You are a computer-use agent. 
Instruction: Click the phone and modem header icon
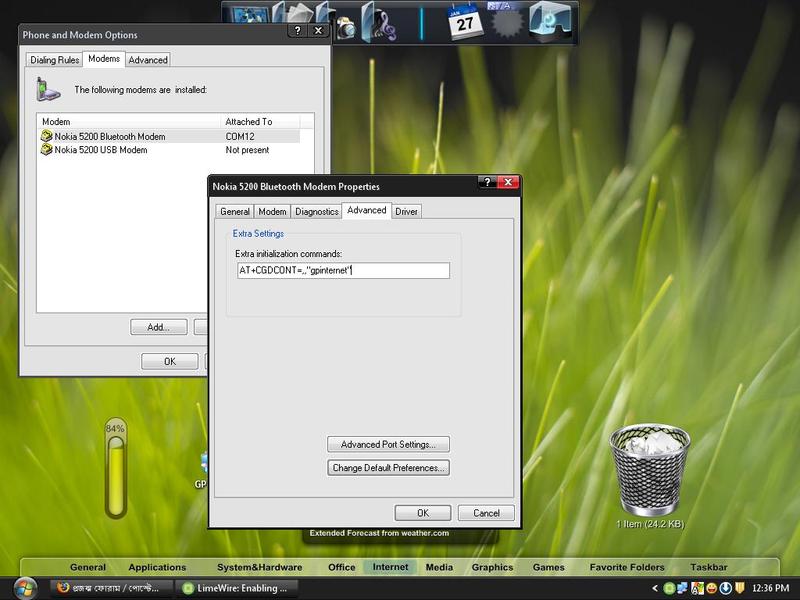(x=48, y=89)
